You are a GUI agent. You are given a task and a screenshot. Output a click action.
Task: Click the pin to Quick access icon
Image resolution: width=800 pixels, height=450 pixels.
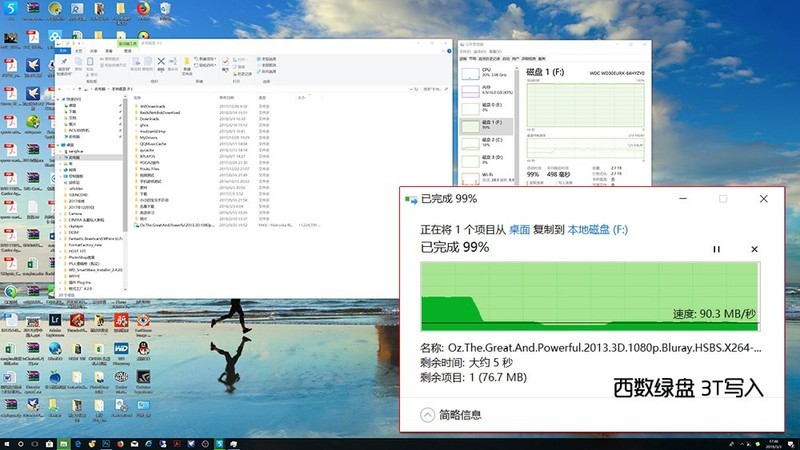click(64, 62)
